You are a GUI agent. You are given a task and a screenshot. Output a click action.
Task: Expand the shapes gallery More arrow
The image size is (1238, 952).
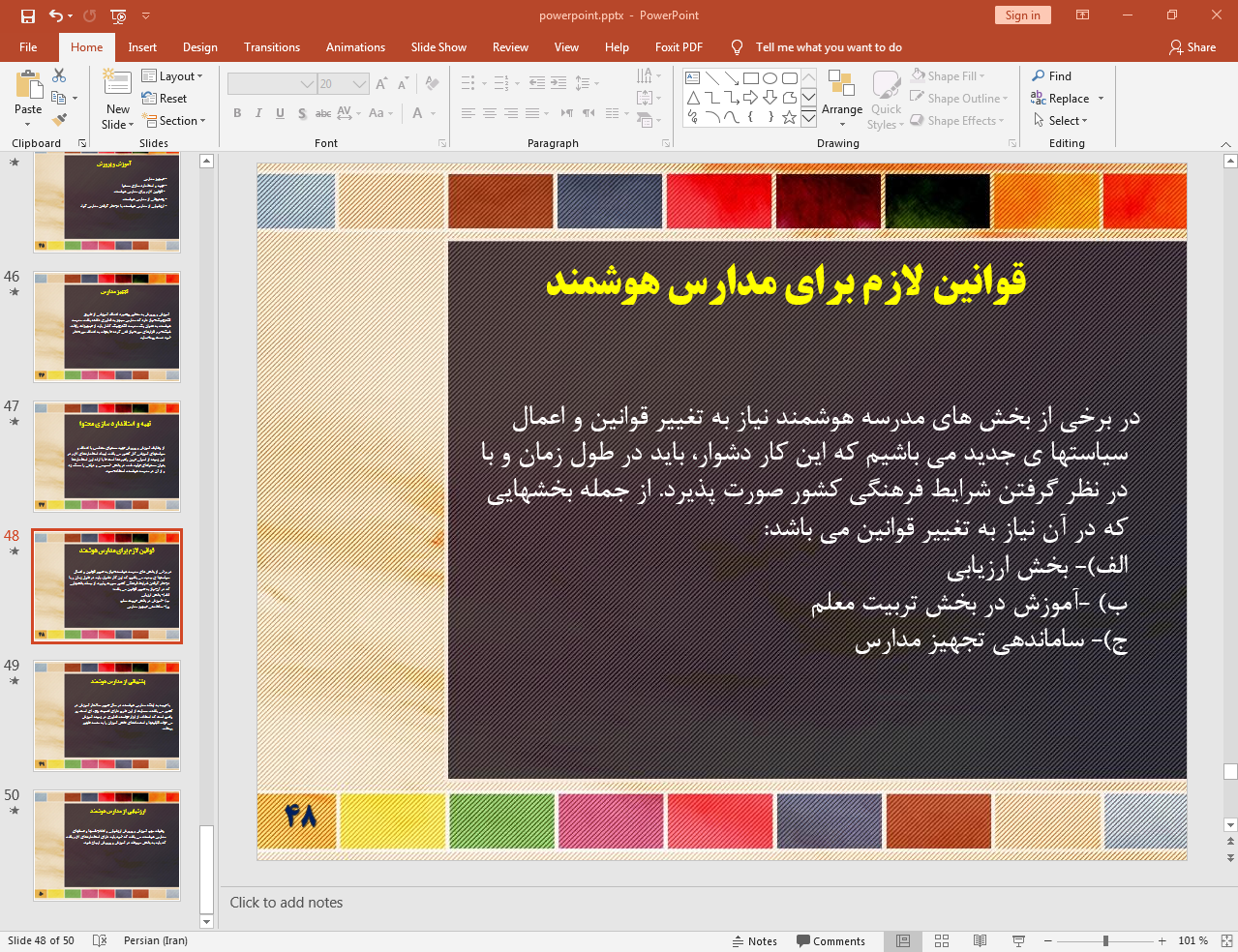(808, 116)
